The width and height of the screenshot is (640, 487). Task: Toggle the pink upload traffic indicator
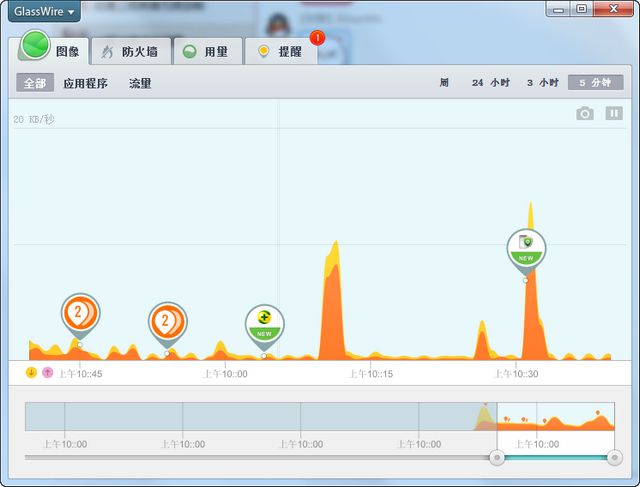(x=48, y=372)
